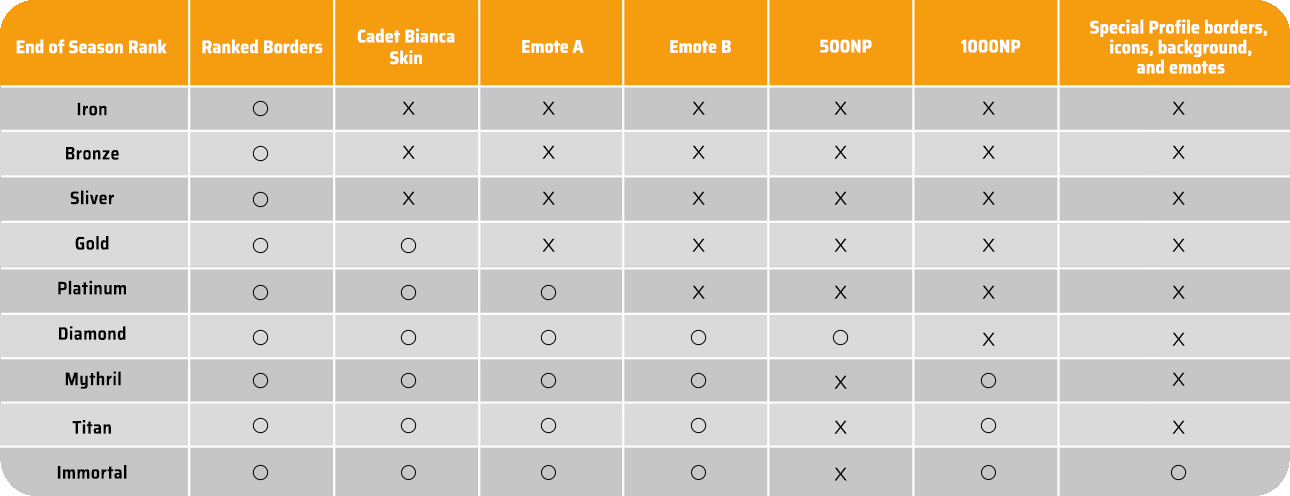Viewport: 1290px width, 496px height.
Task: Click the circle for Mythril 1000NP
Action: pyautogui.click(x=988, y=380)
